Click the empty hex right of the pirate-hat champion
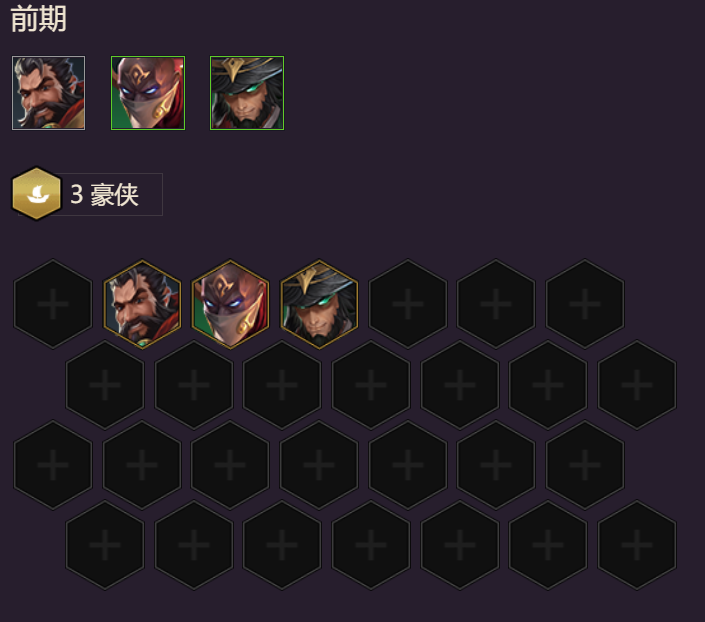 click(x=408, y=304)
